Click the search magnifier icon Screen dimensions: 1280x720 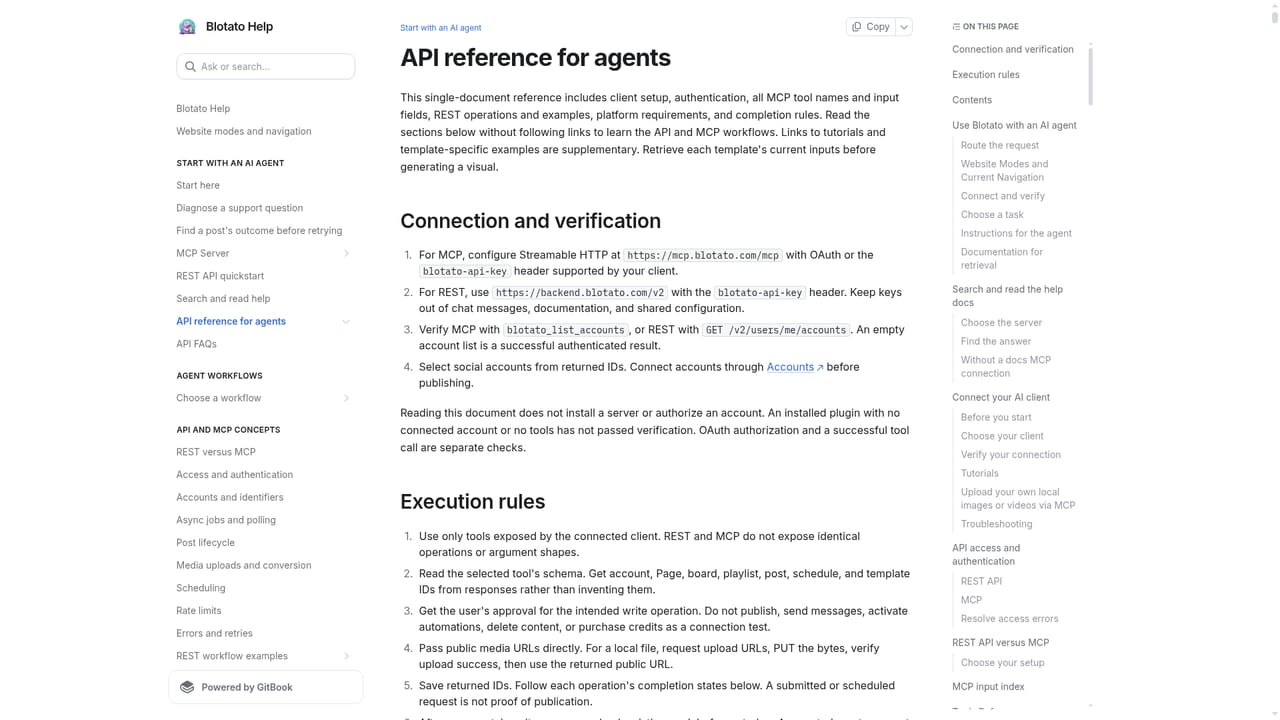click(x=190, y=67)
